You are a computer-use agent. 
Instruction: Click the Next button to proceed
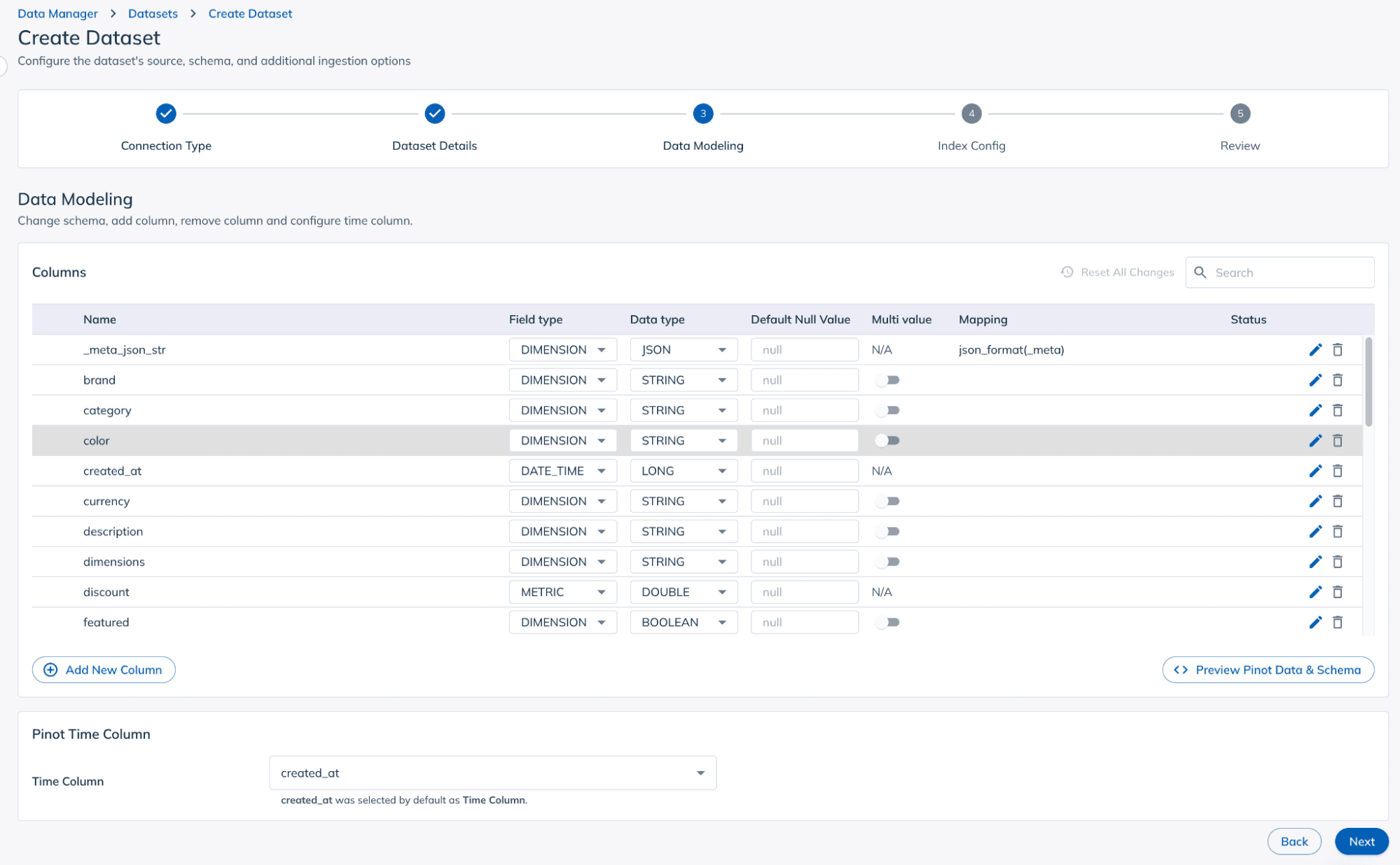pos(1363,840)
